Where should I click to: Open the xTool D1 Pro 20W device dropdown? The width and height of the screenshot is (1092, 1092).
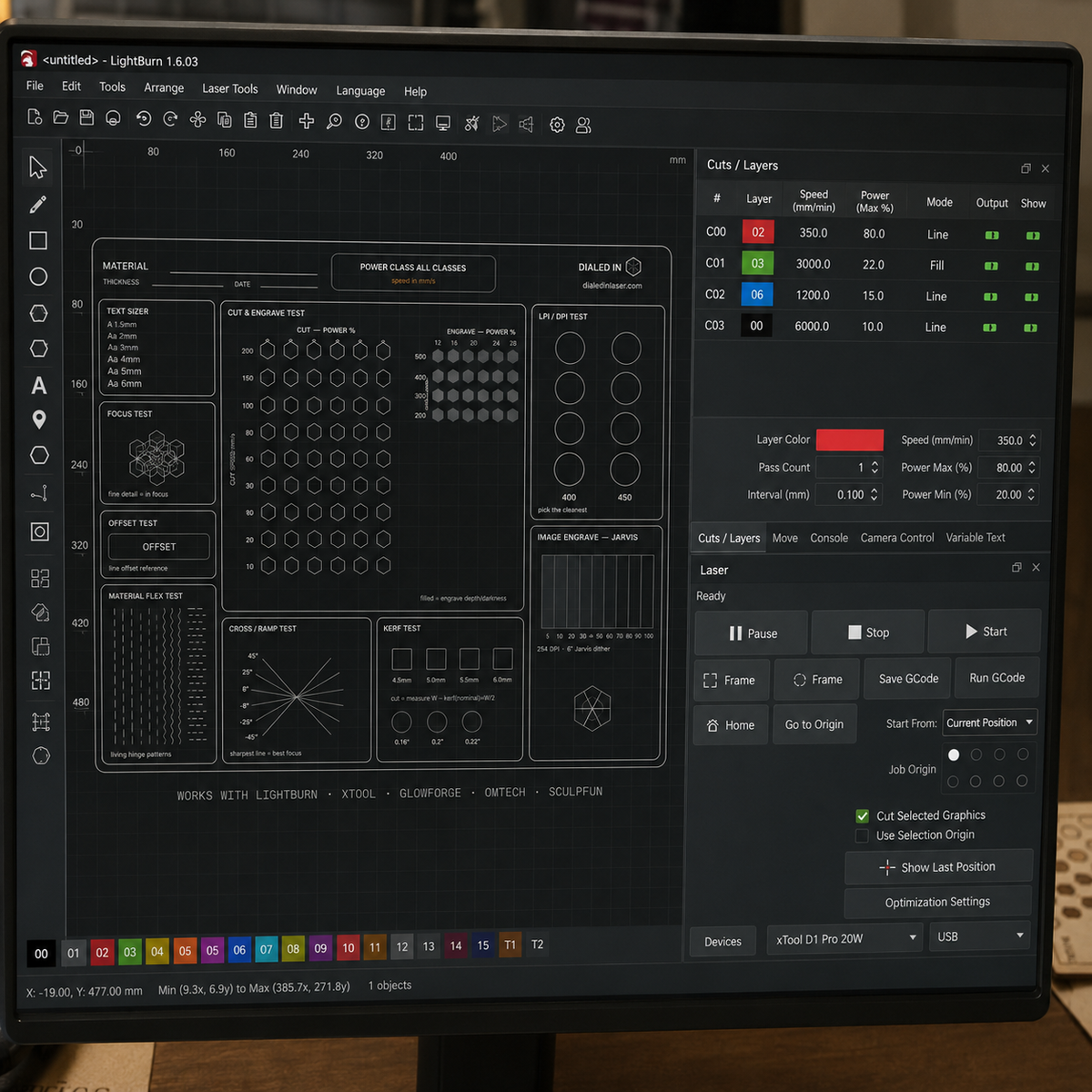[845, 938]
